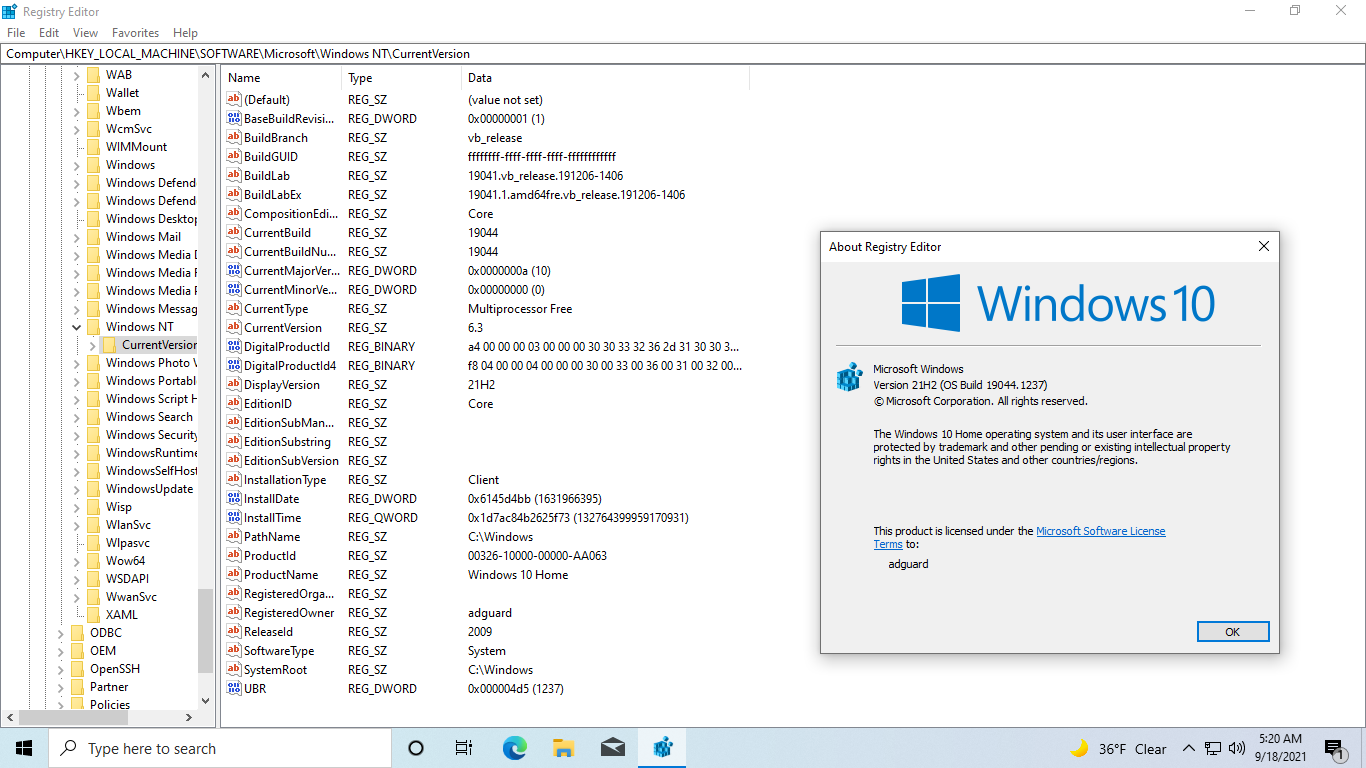Close the About Registry Editor dialog
Screen dimensions: 1366x768
[1263, 246]
